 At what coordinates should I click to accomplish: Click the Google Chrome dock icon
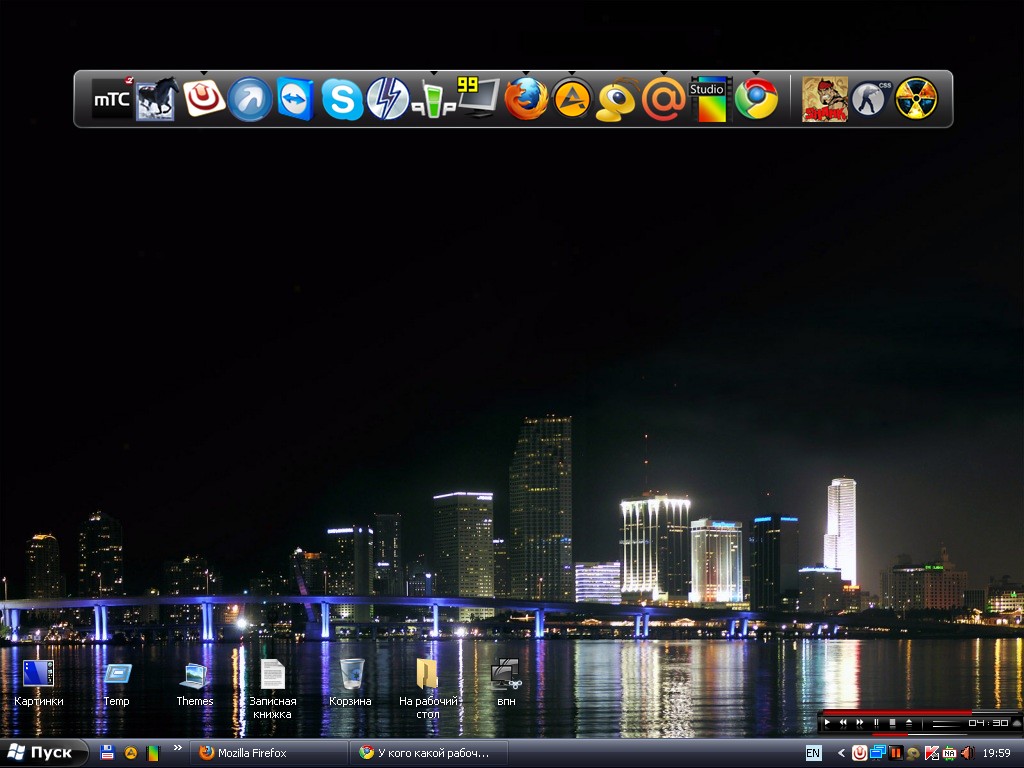coord(757,99)
